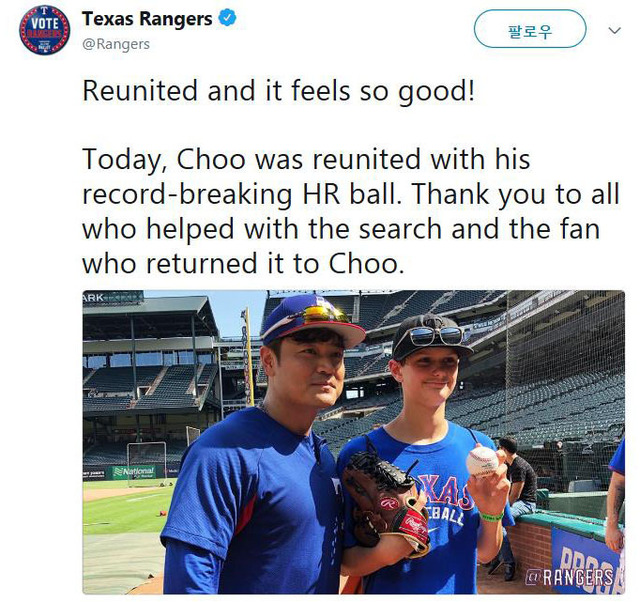Click the batting cage on the field
This screenshot has height=602, width=640.
[147, 464]
